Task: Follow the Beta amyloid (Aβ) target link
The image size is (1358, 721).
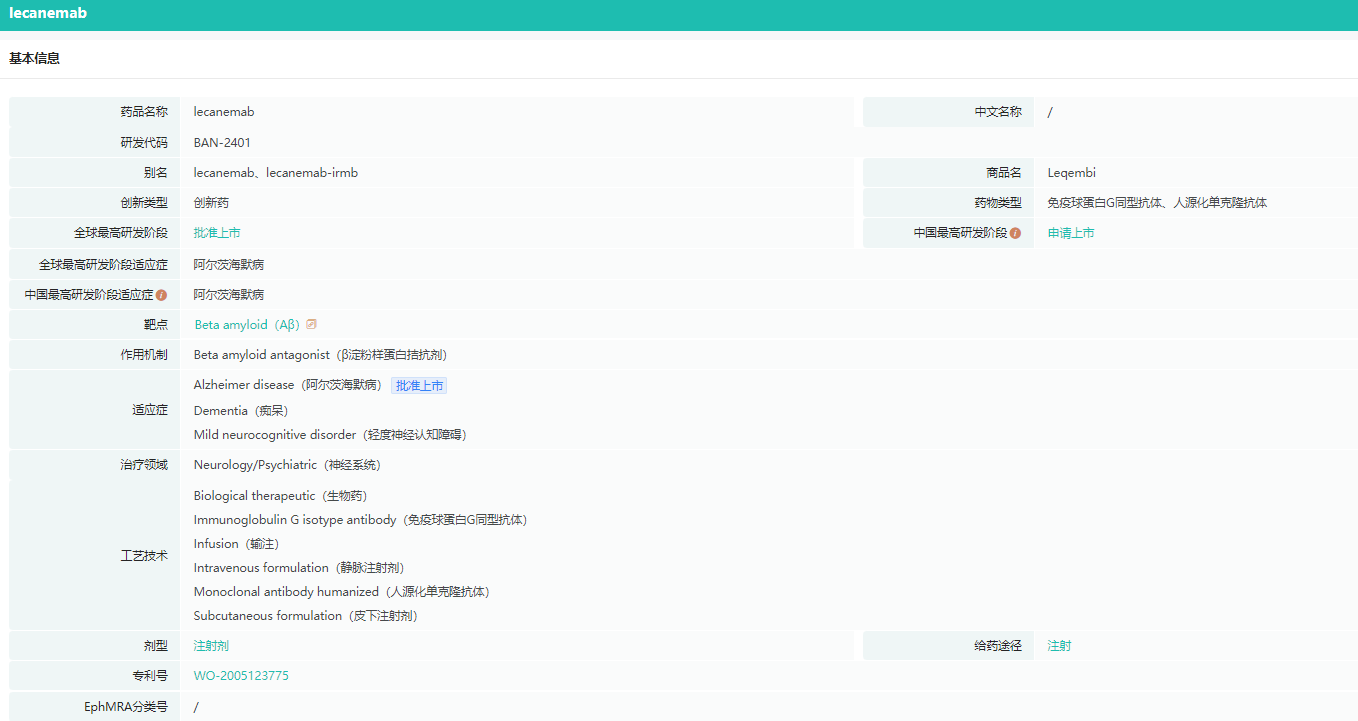Action: (x=246, y=325)
